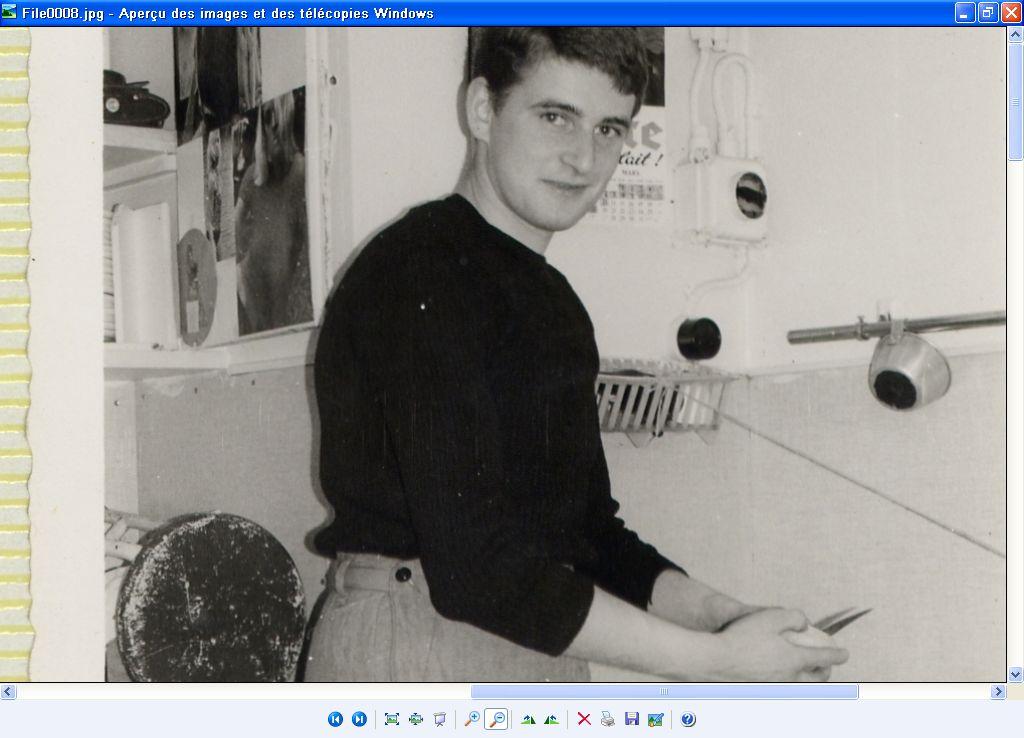Open the image for editing
The height and width of the screenshot is (738, 1024).
click(656, 719)
